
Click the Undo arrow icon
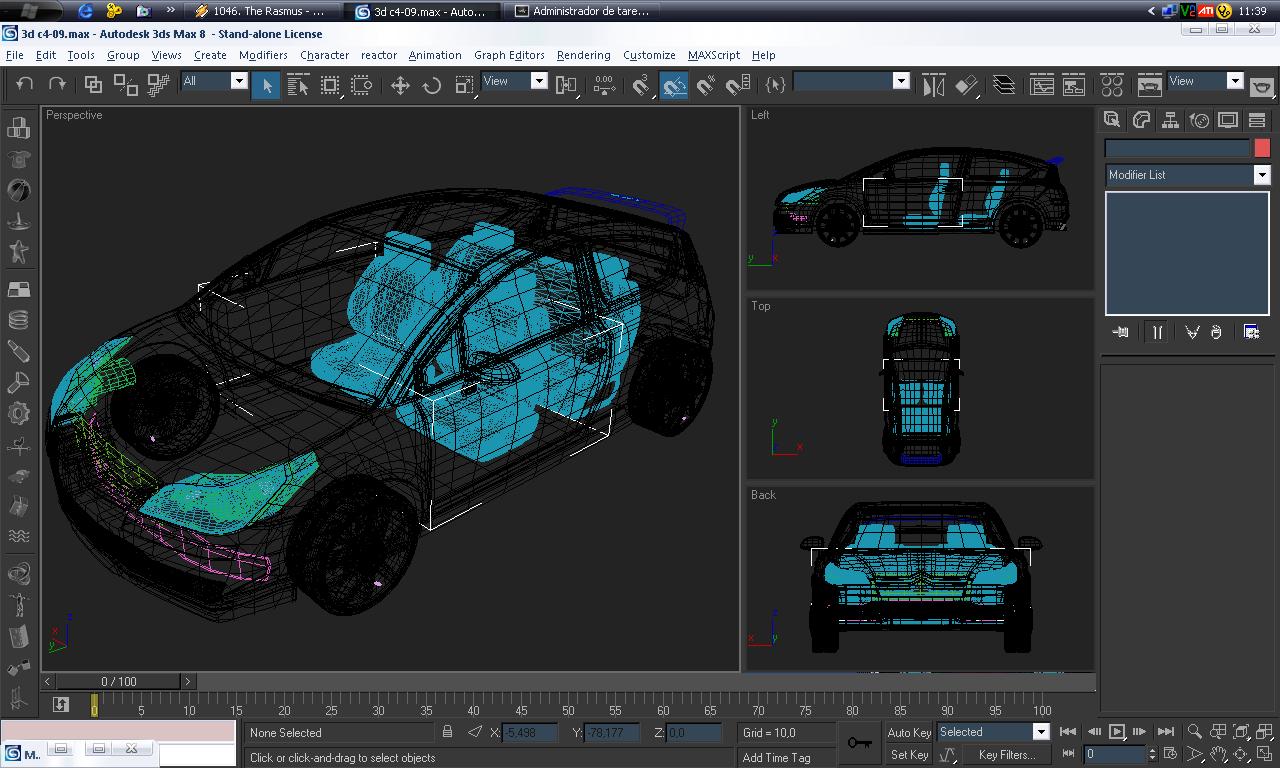coord(25,86)
